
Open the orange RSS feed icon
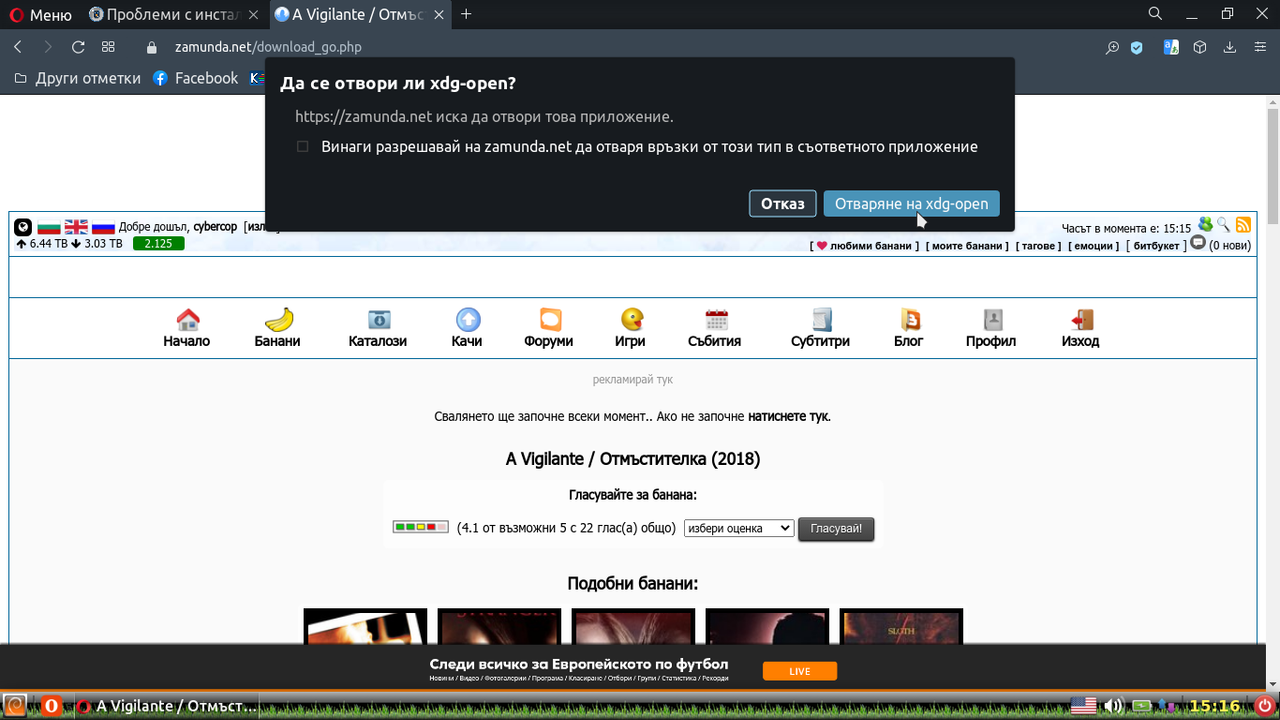[x=1243, y=225]
